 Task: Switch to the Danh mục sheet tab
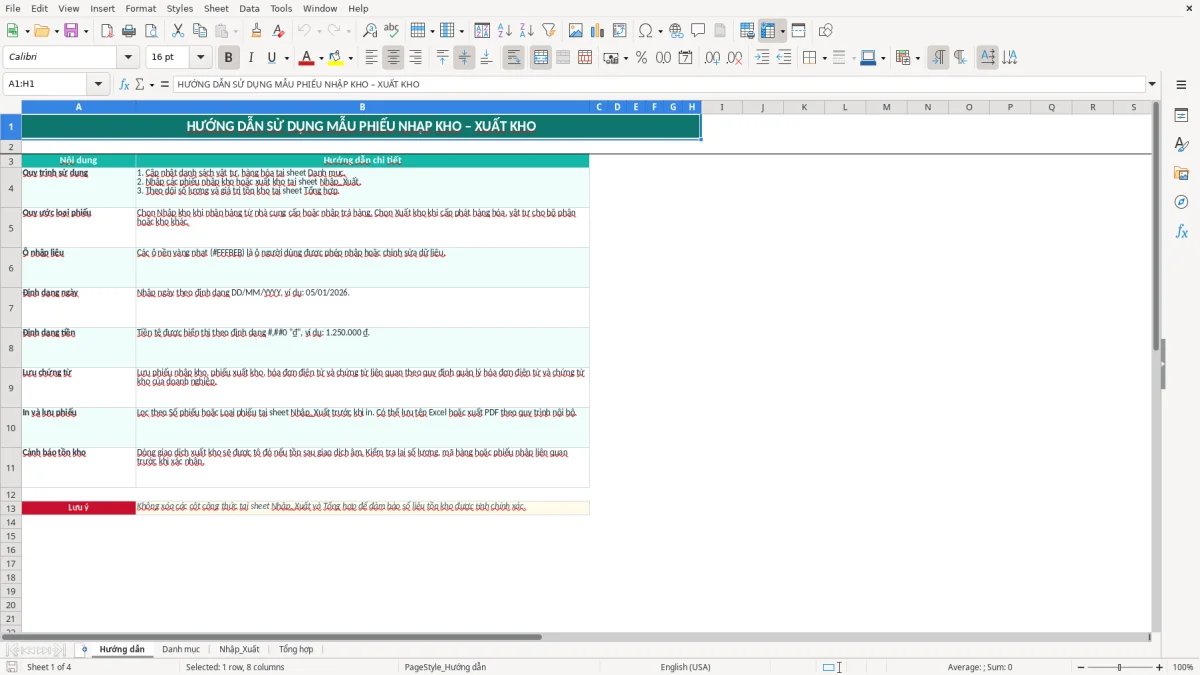pyautogui.click(x=181, y=649)
